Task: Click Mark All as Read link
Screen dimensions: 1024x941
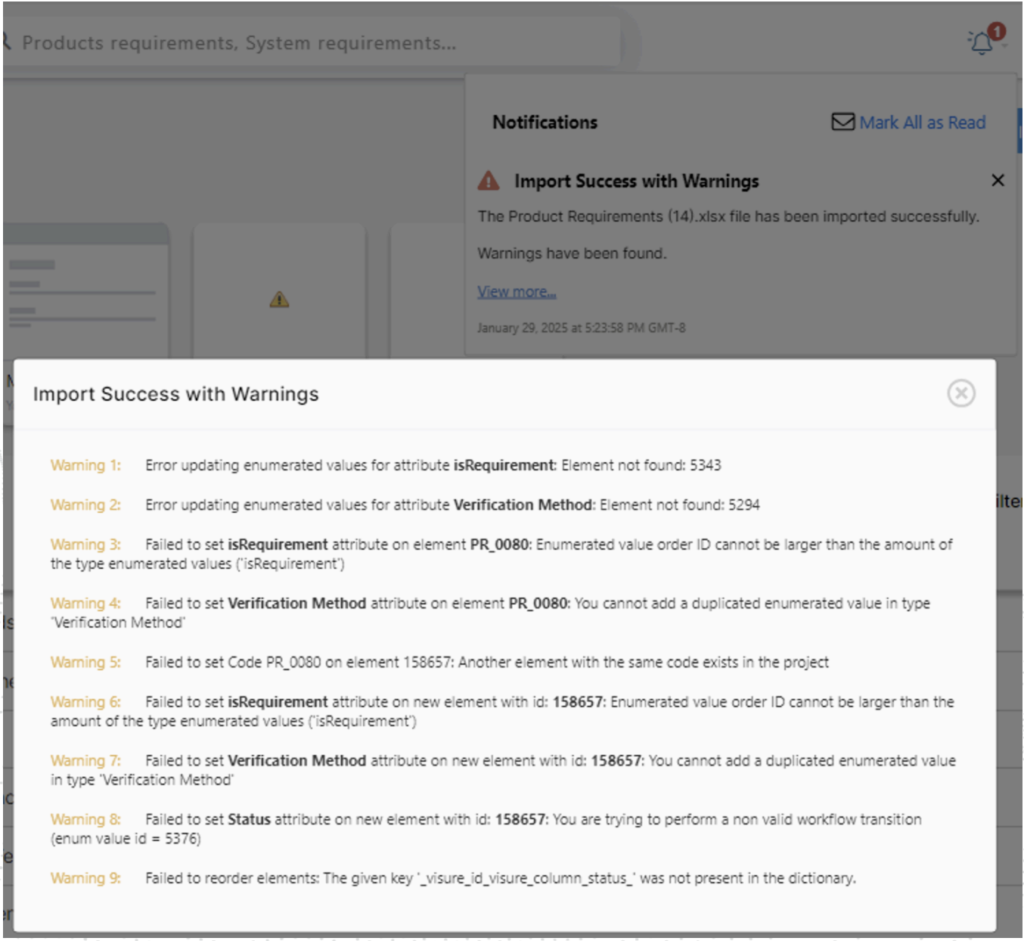Action: click(922, 122)
